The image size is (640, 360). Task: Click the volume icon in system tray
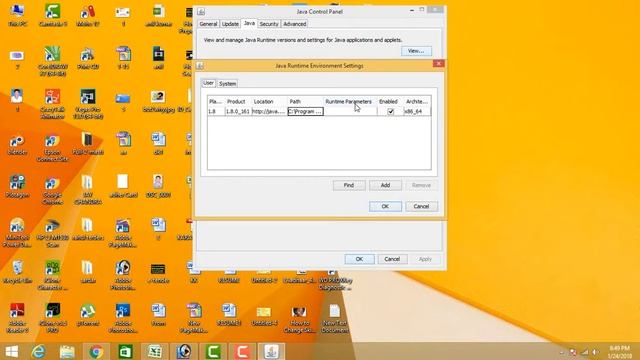click(596, 352)
